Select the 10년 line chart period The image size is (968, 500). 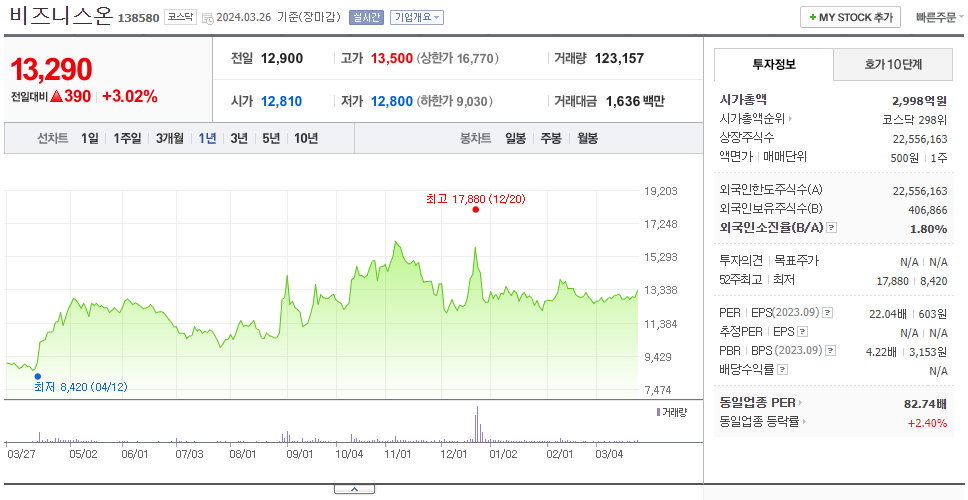(306, 138)
